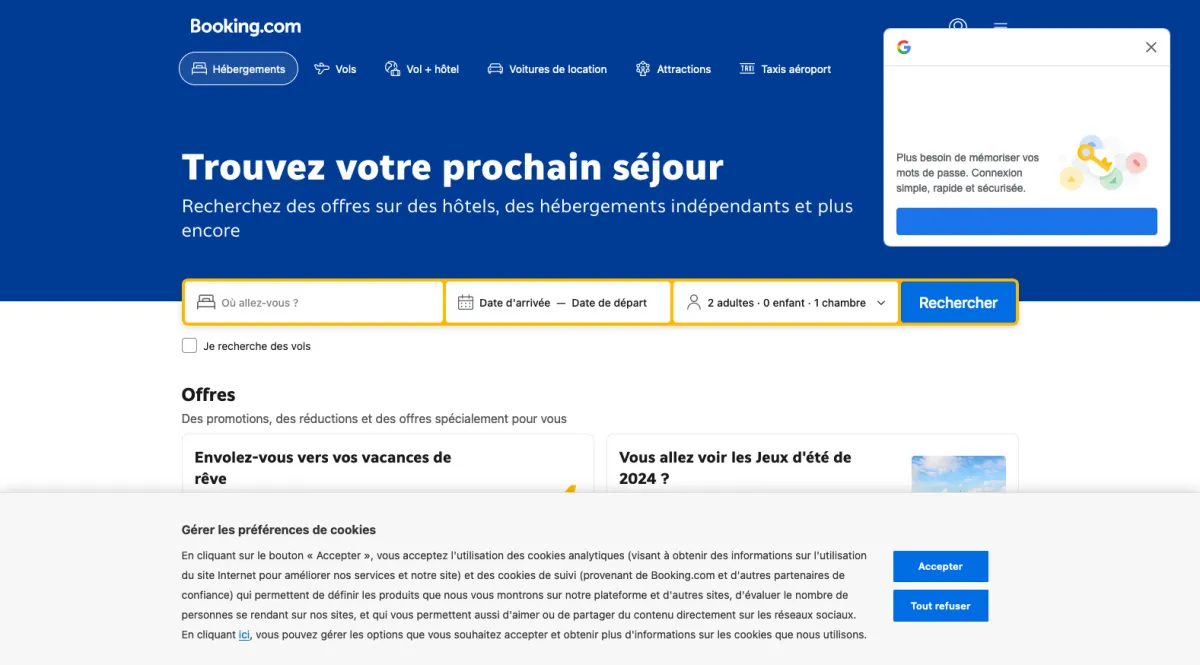
Task: Click the chevron arrow of occupancy selector
Action: pyautogui.click(x=881, y=303)
